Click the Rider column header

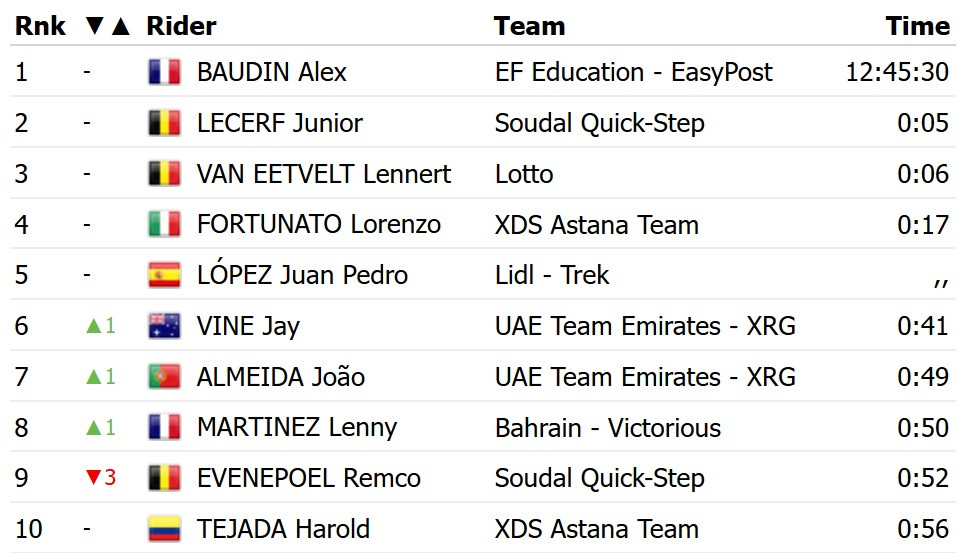click(181, 26)
